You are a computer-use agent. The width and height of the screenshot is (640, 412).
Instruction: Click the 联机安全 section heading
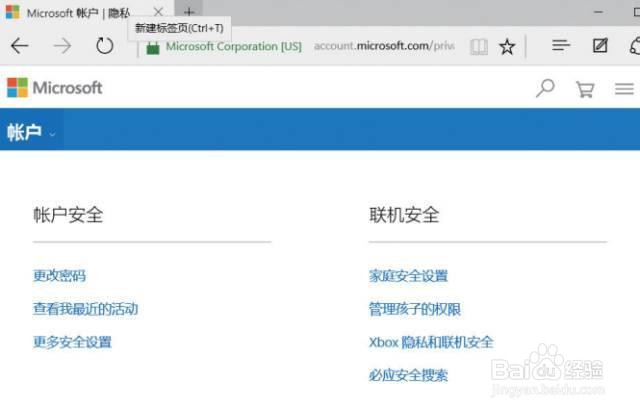coord(404,215)
